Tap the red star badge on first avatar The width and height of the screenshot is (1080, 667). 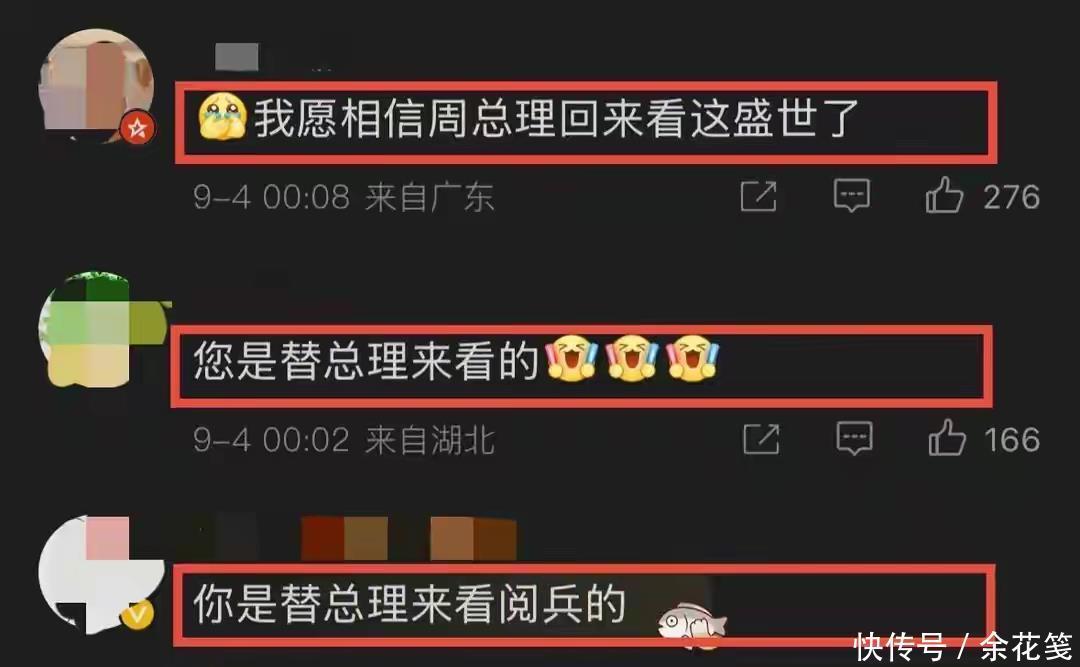pyautogui.click(x=137, y=128)
